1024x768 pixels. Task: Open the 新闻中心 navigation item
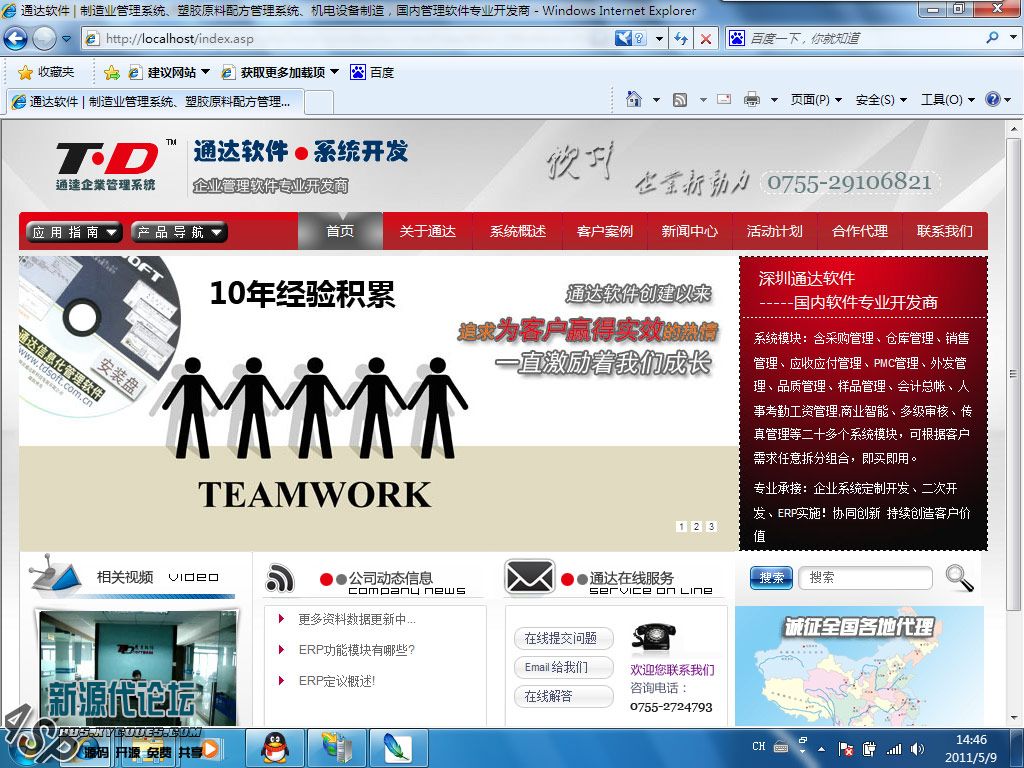coord(690,231)
